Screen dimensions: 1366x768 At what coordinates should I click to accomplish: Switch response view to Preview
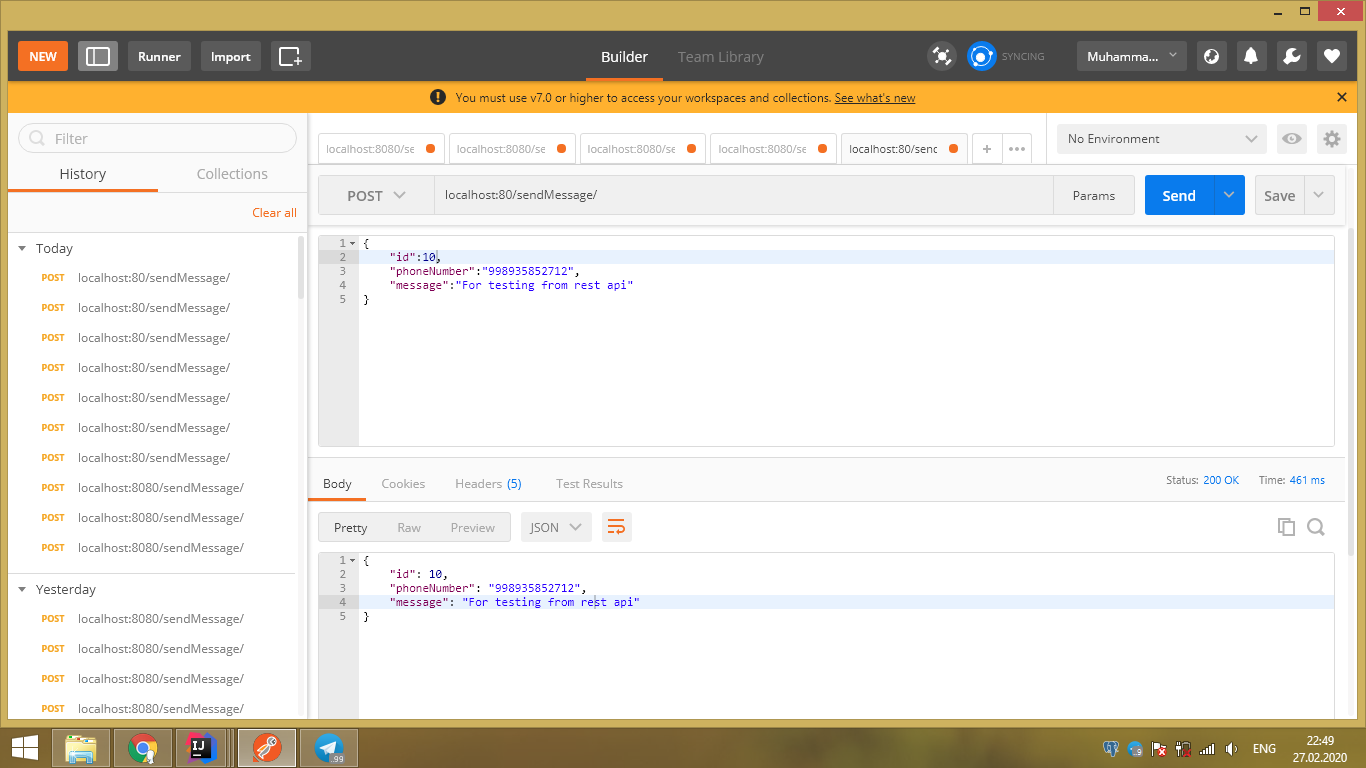472,527
